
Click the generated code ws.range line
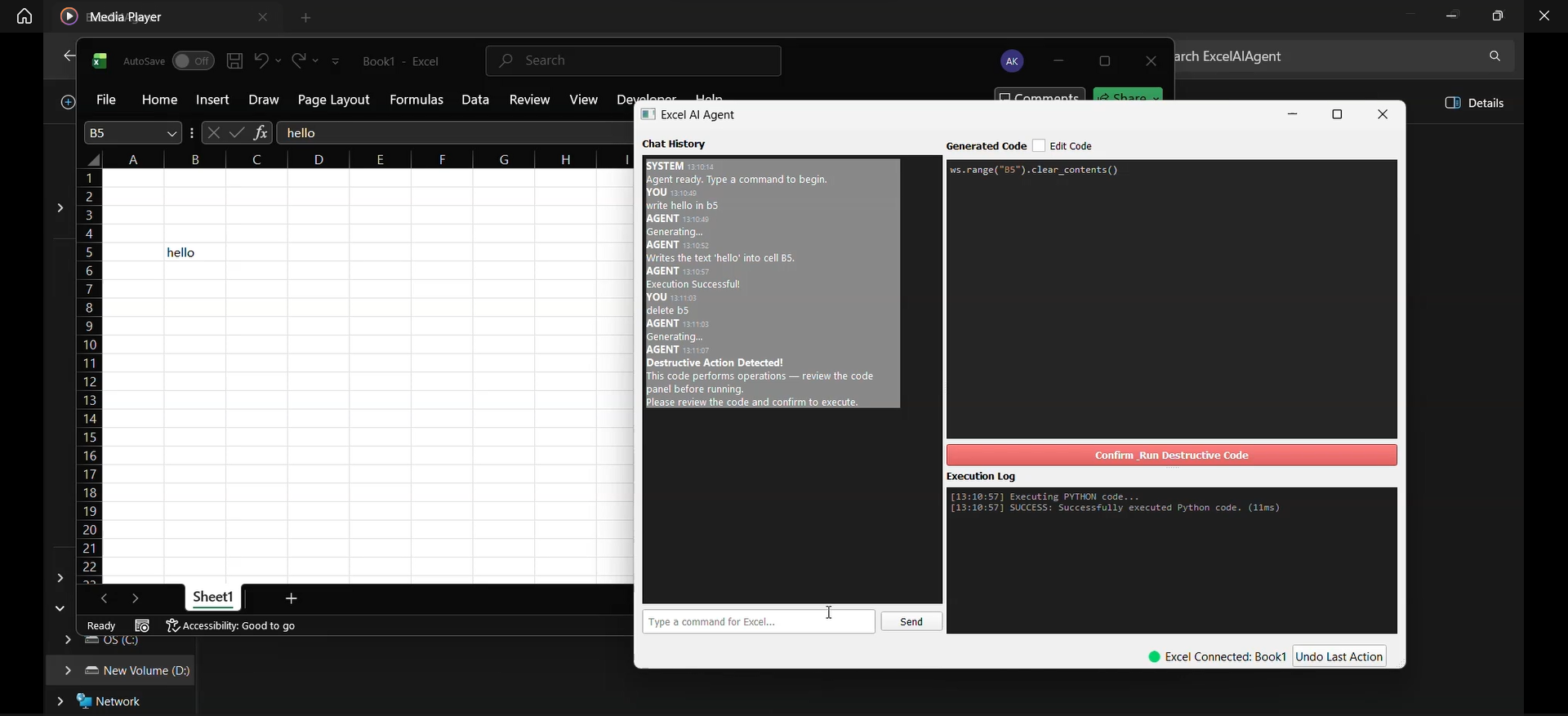(x=1034, y=170)
